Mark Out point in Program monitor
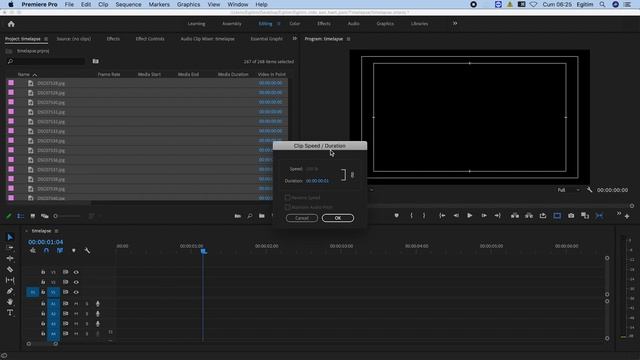This screenshot has height=360, width=640. pos(424,216)
